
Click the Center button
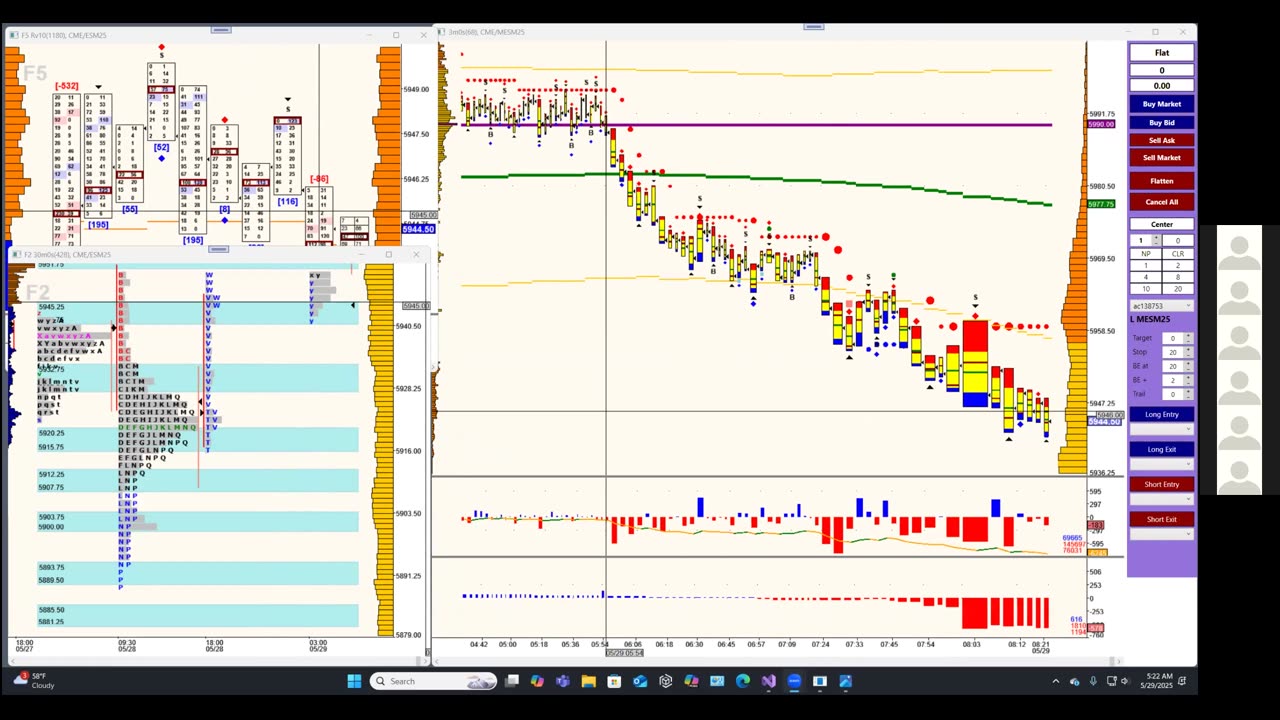pyautogui.click(x=1161, y=224)
